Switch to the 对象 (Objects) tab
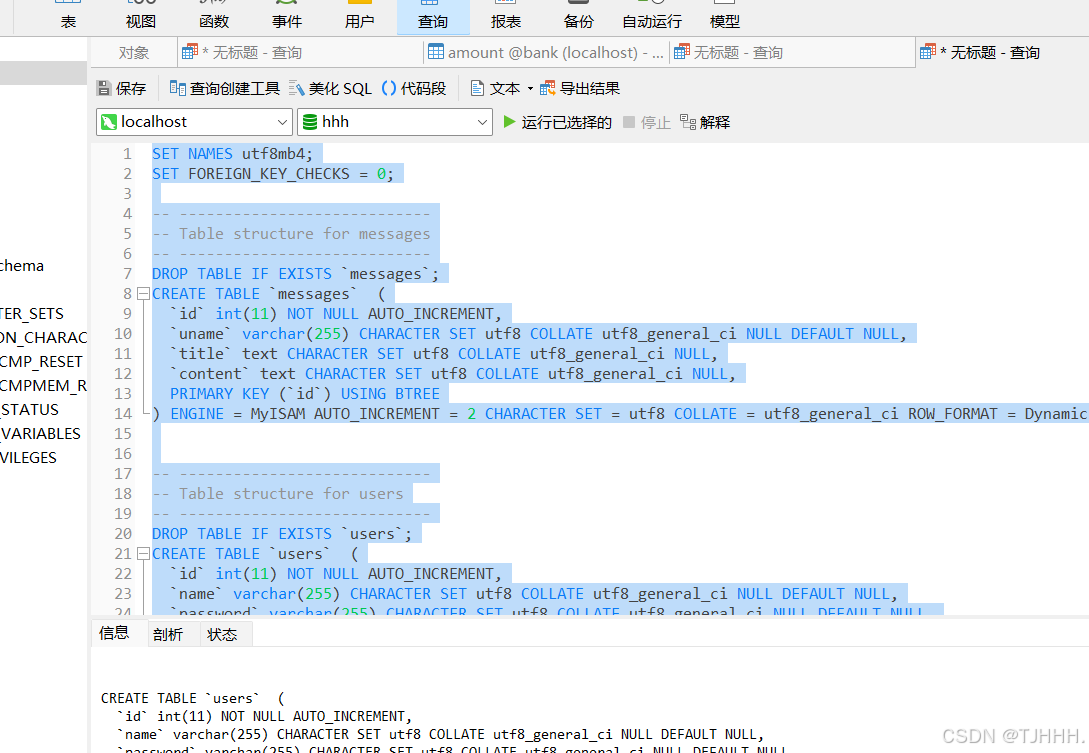1089x753 pixels. [133, 53]
